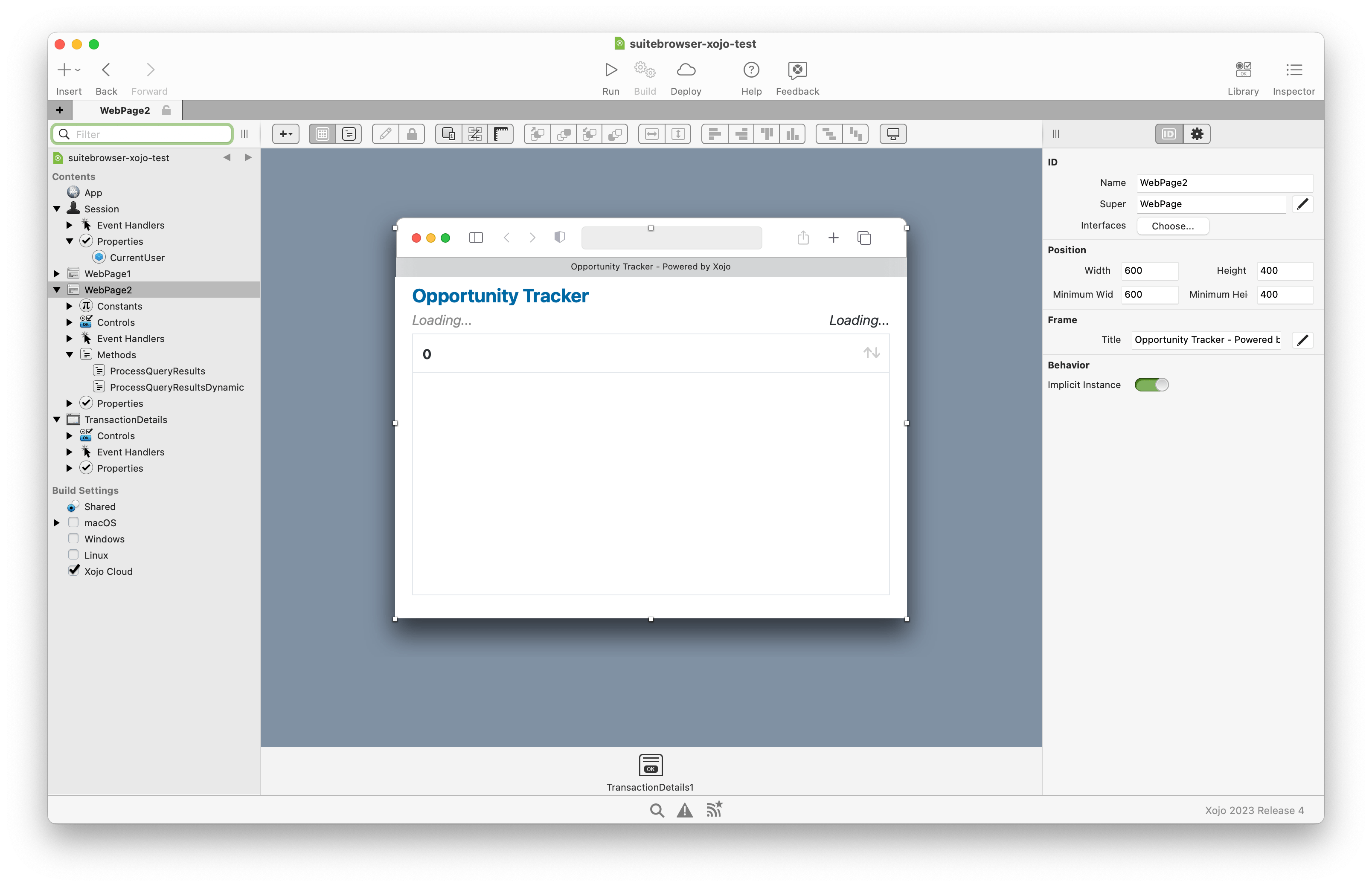Expand the Constants item under WebPage2
This screenshot has height=887, width=1372.
click(x=70, y=306)
